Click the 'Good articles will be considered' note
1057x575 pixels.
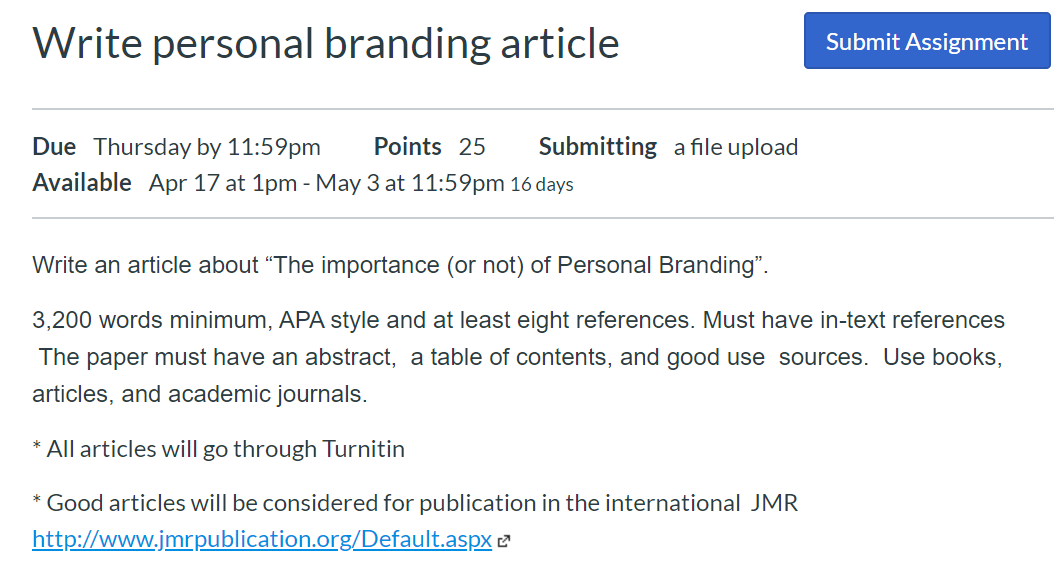[415, 503]
